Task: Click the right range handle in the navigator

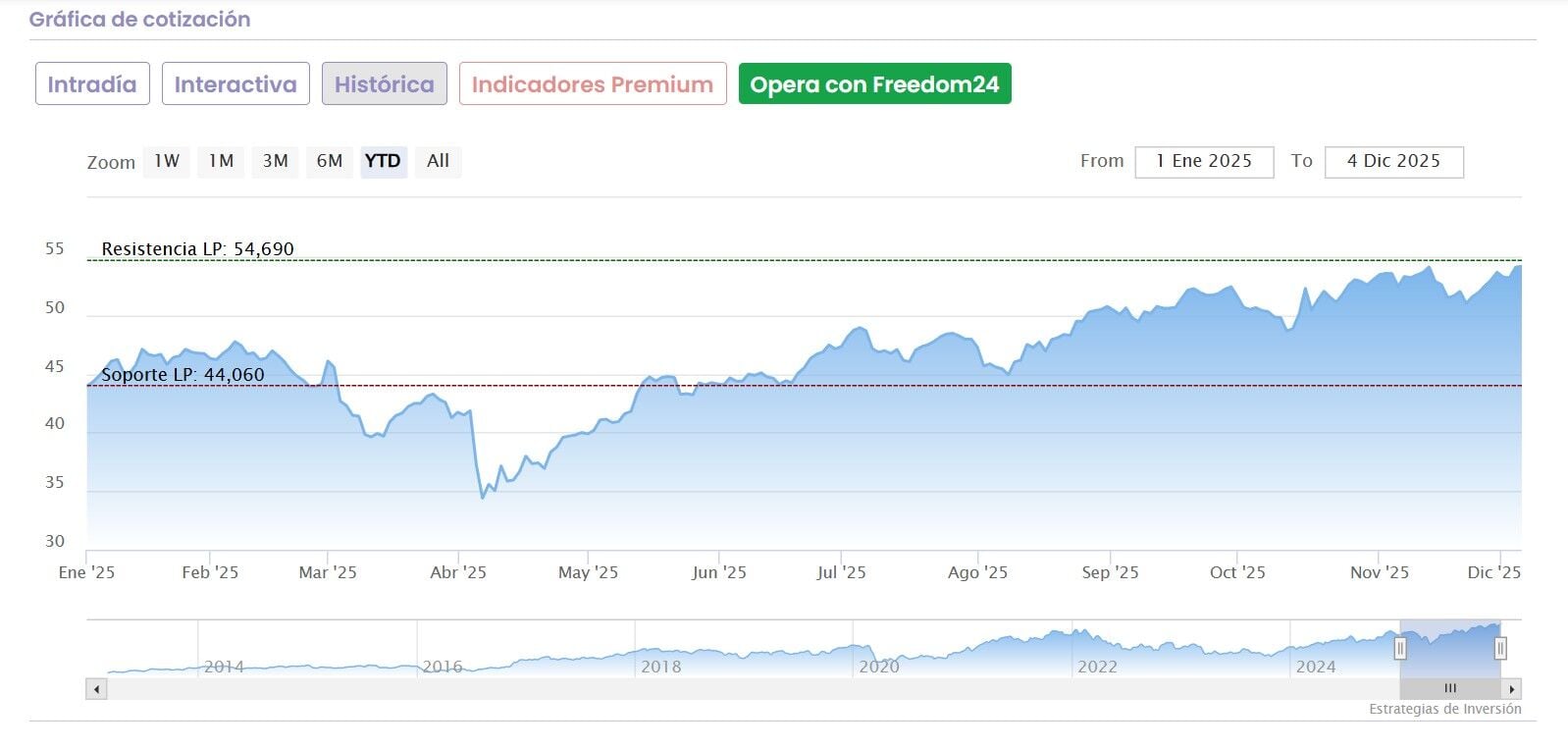Action: [x=1500, y=648]
